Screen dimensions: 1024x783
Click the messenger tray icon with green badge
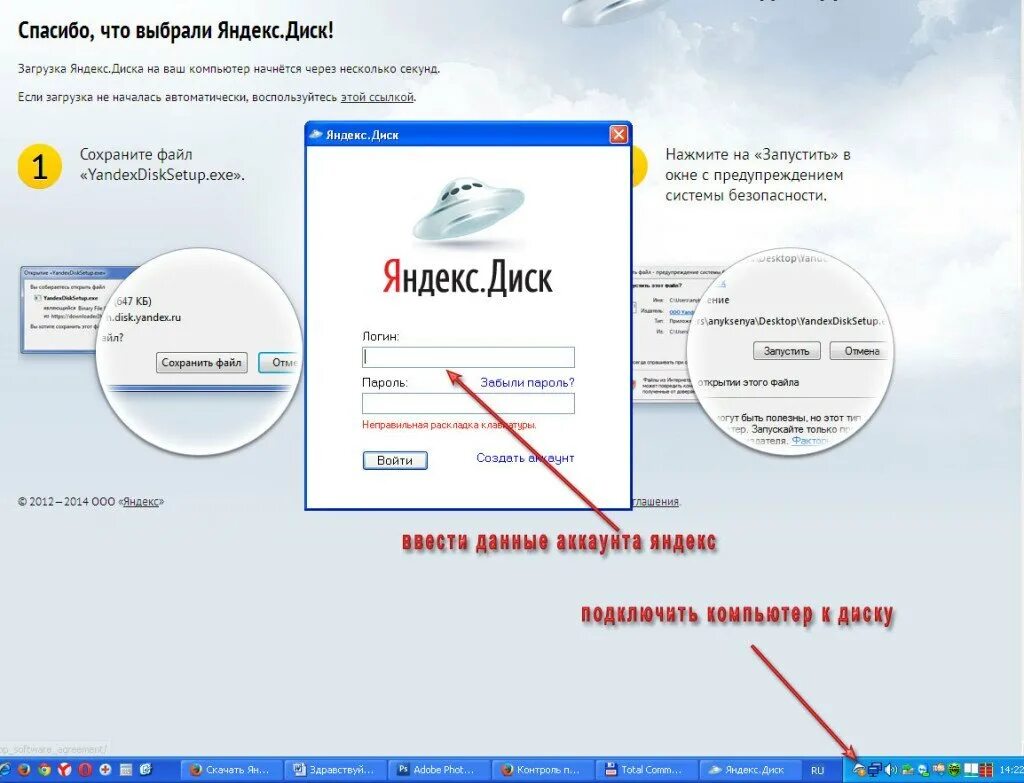click(923, 770)
